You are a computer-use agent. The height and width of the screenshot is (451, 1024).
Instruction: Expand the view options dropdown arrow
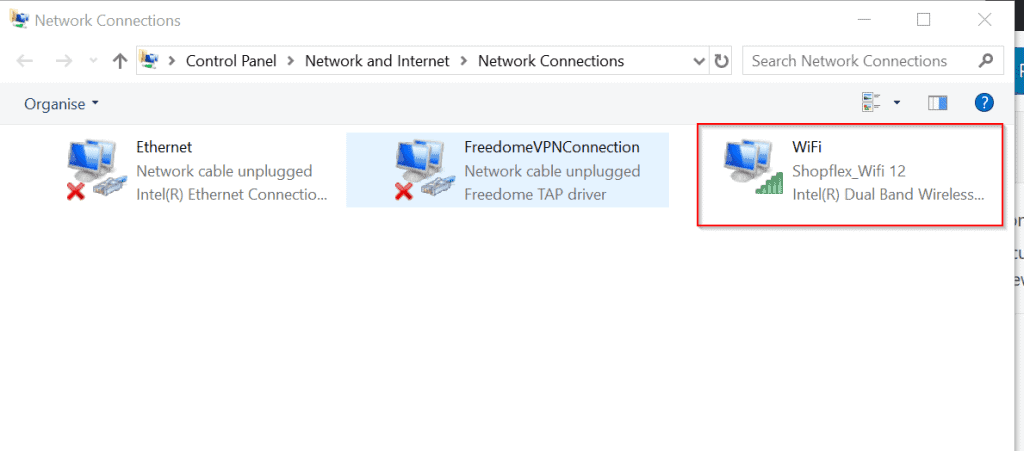[897, 102]
